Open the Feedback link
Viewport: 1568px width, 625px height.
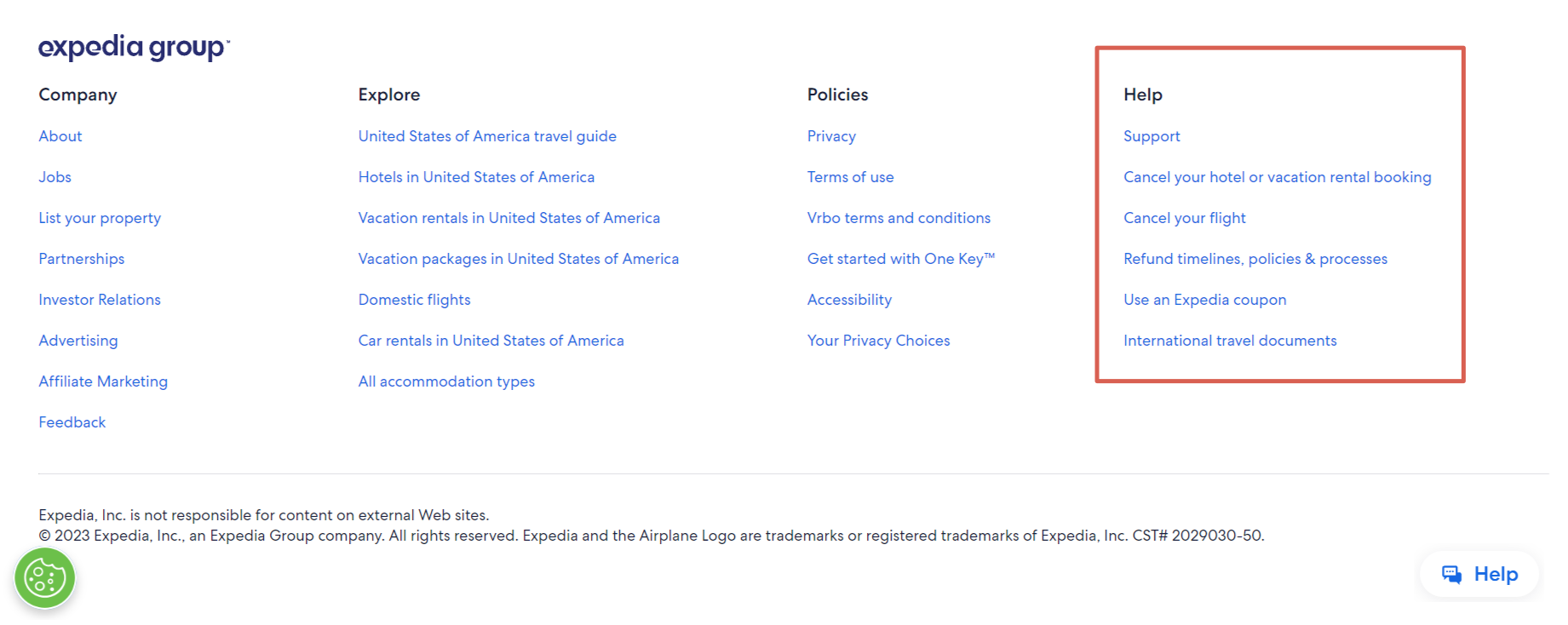72,422
